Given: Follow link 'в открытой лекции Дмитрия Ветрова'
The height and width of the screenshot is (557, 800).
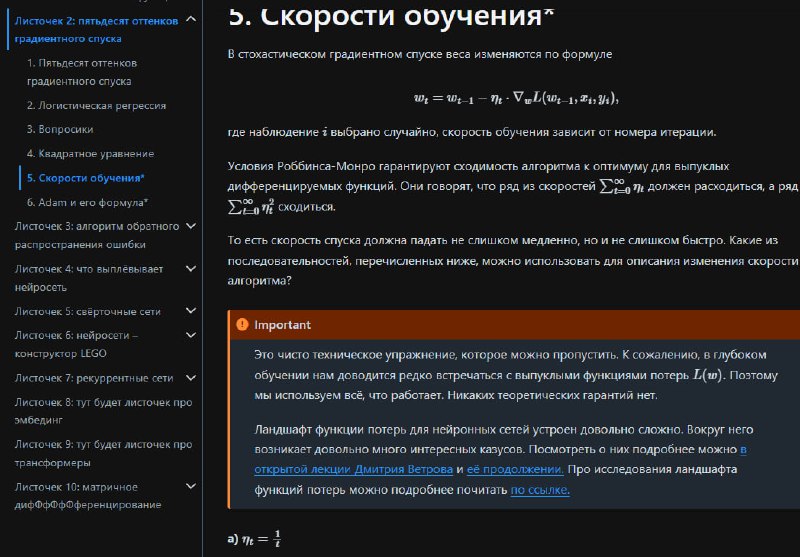Looking at the screenshot, I should click(354, 469).
